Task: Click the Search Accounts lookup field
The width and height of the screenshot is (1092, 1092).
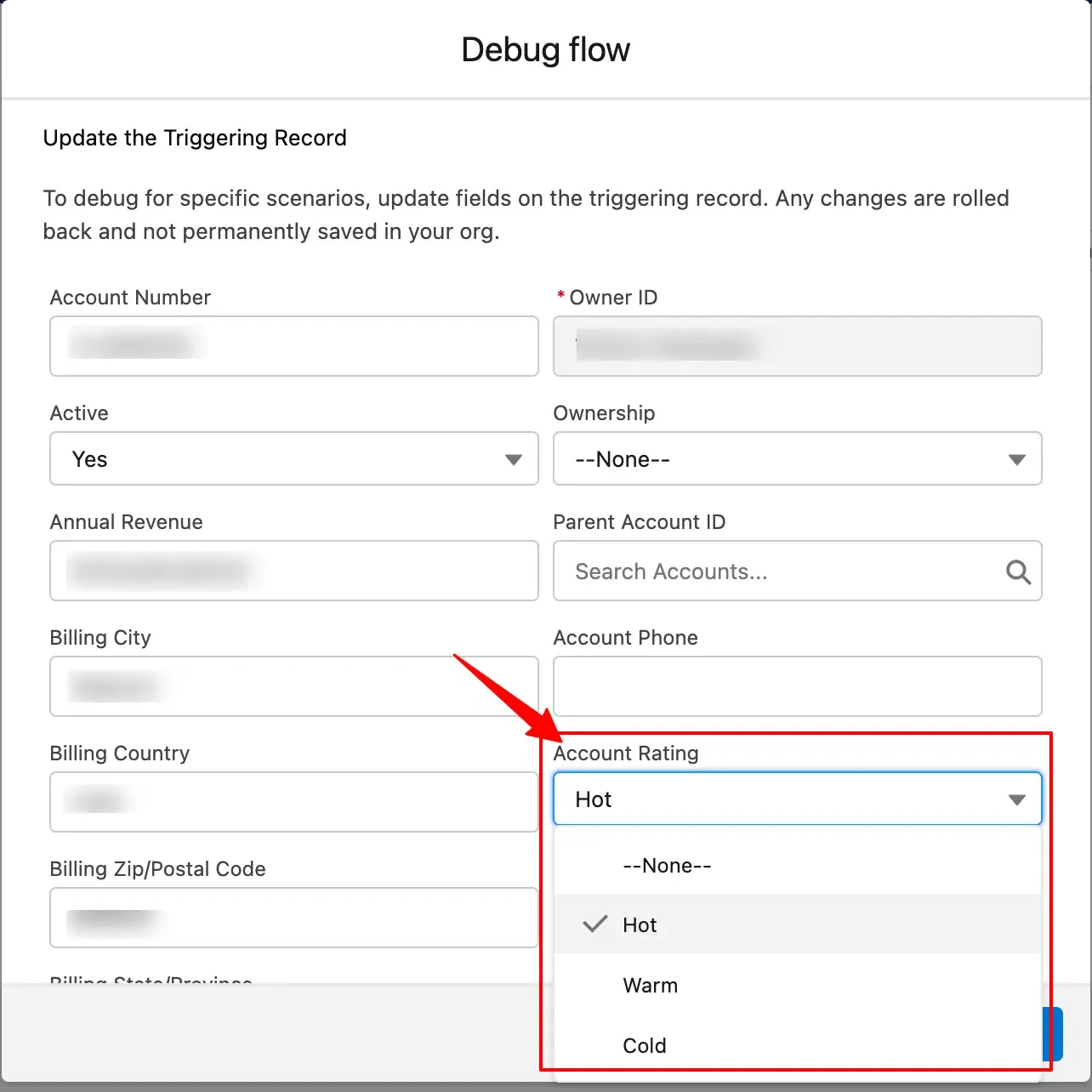Action: click(797, 571)
